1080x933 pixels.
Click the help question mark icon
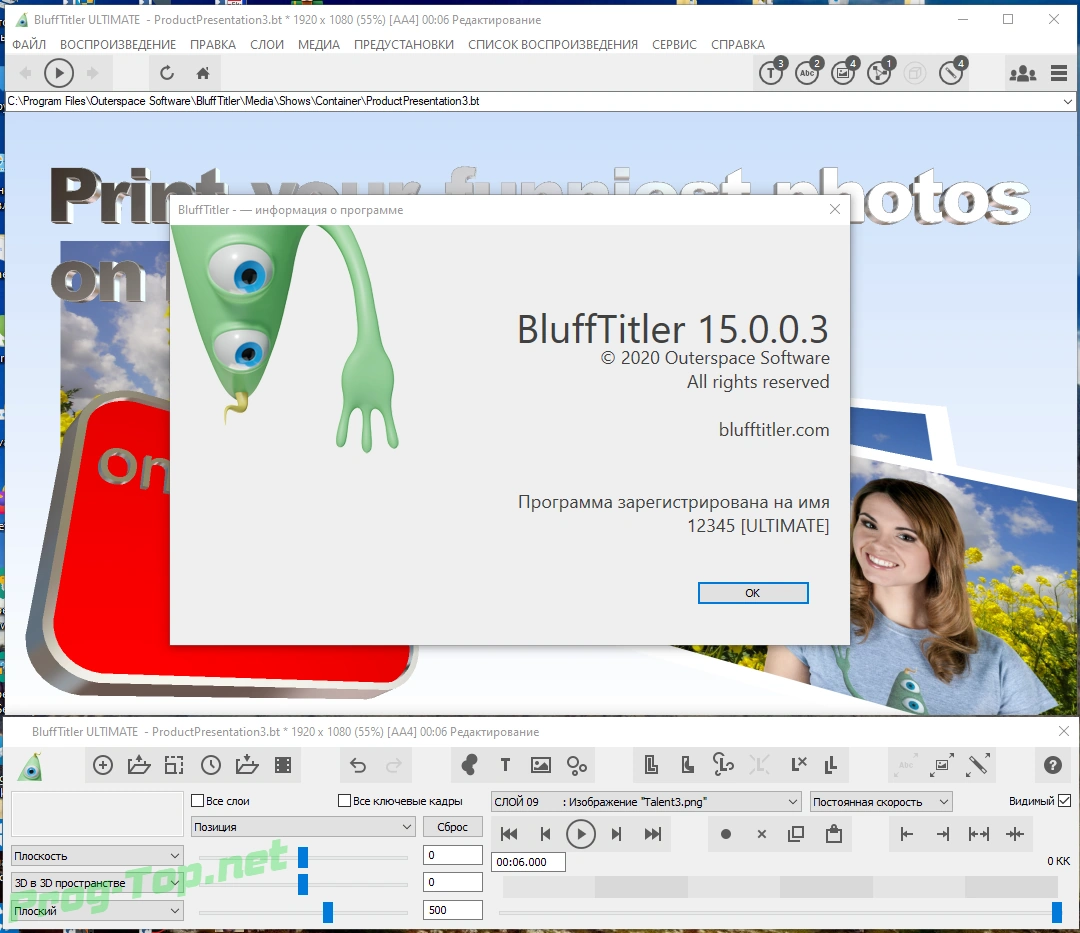click(x=1052, y=765)
